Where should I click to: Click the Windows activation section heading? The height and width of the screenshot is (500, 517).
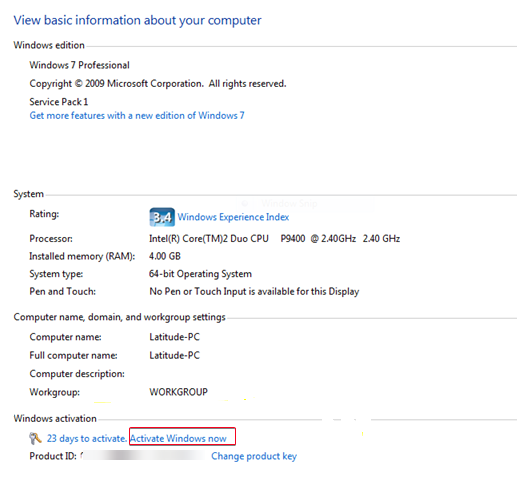click(x=55, y=419)
